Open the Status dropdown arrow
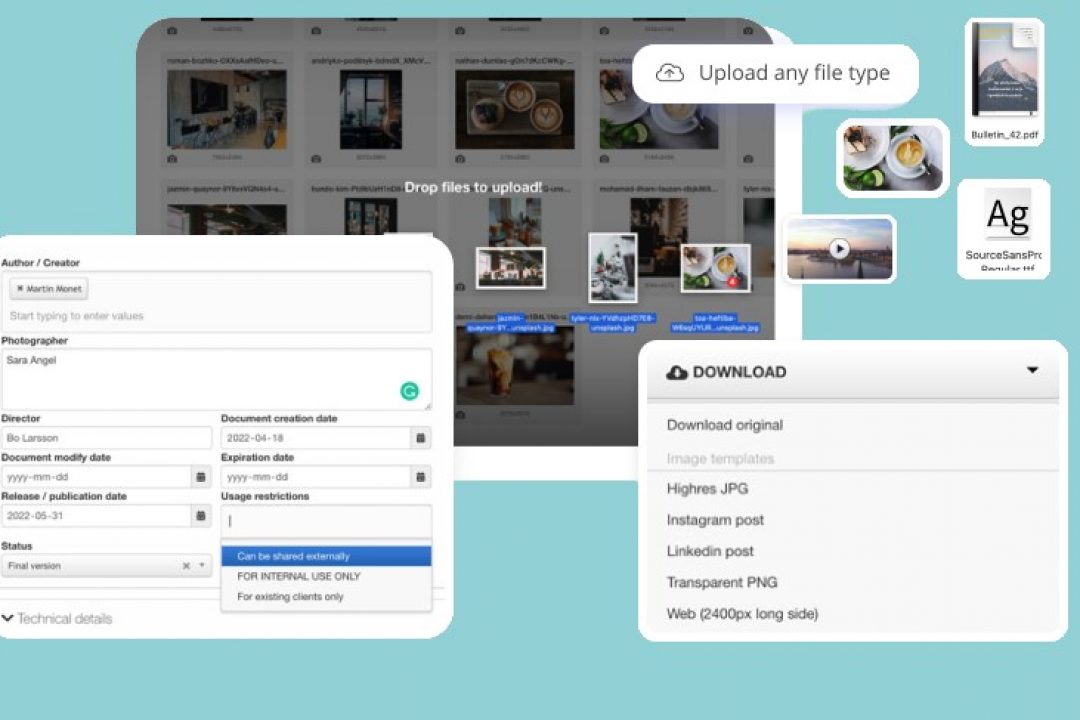The width and height of the screenshot is (1080, 720). [201, 566]
